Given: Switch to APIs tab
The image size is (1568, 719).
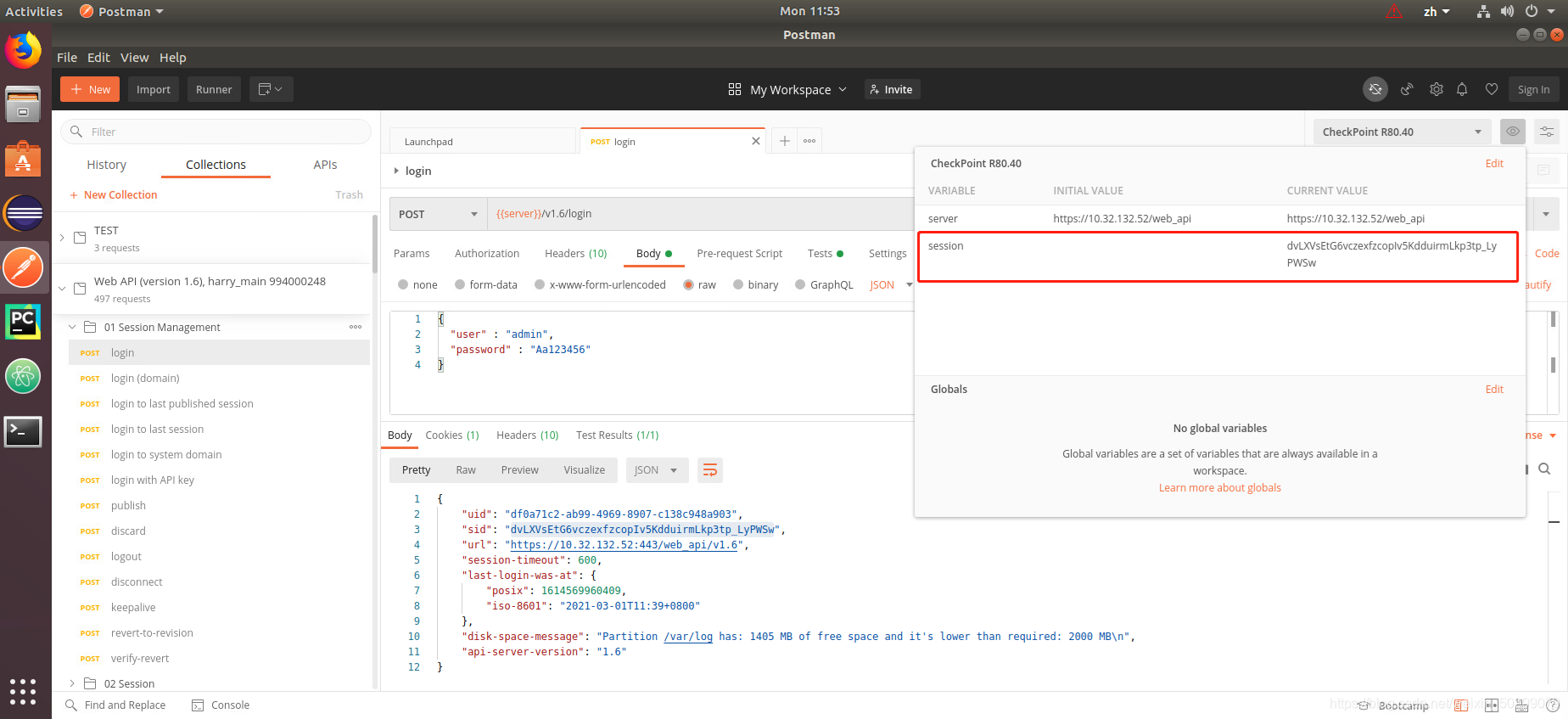Looking at the screenshot, I should [325, 165].
